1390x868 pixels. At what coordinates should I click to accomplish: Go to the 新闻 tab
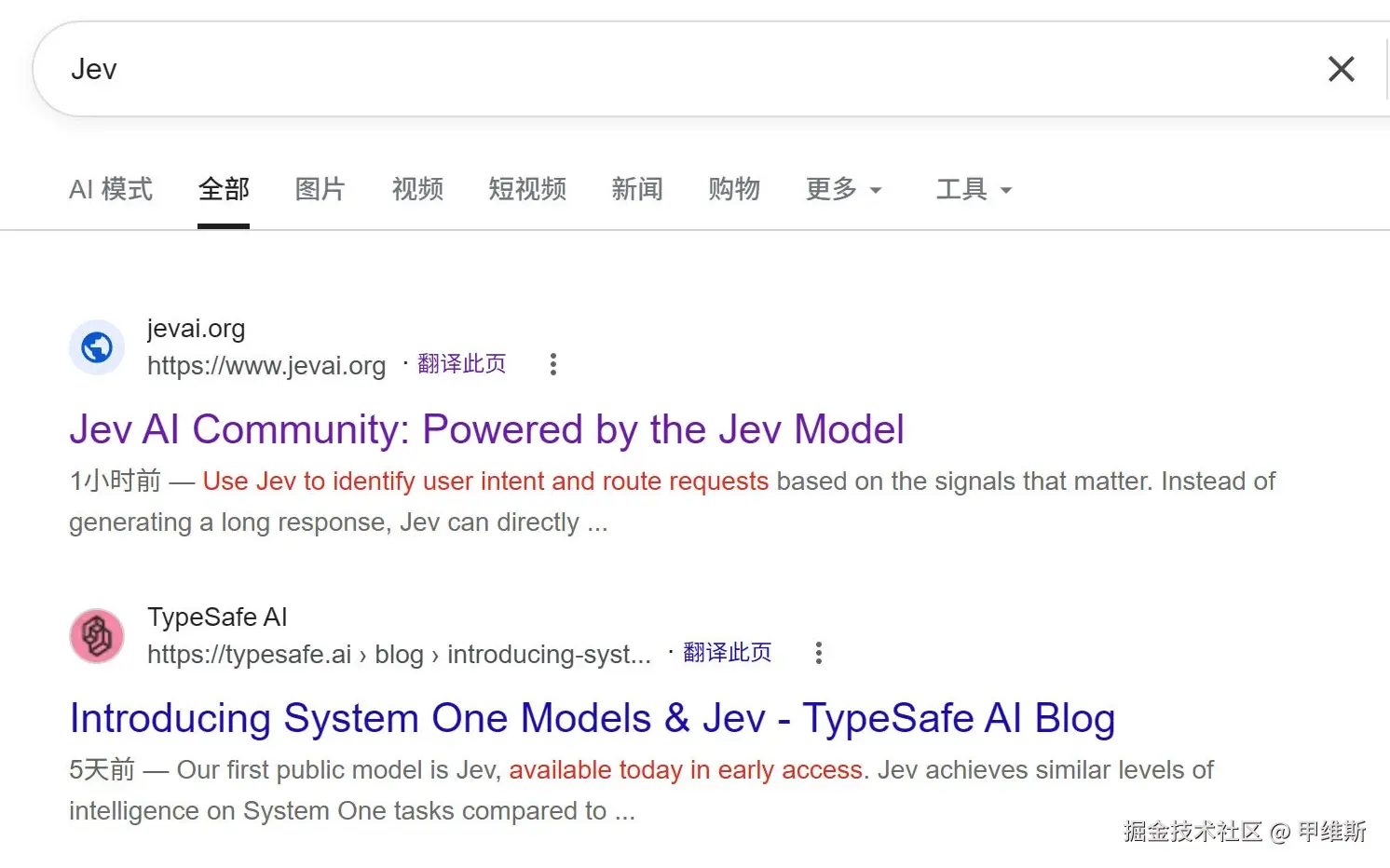[637, 189]
